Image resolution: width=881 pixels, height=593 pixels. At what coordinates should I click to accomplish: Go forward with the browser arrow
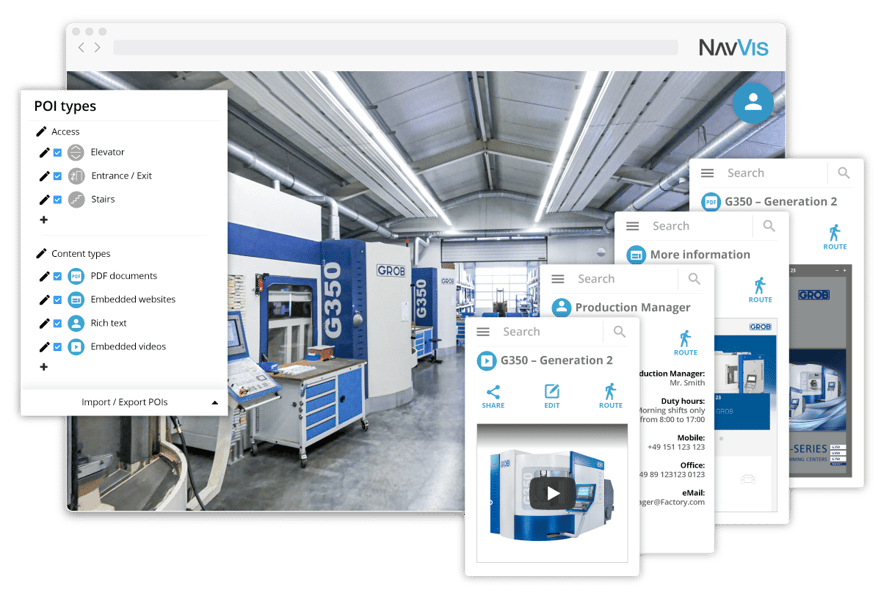[98, 47]
